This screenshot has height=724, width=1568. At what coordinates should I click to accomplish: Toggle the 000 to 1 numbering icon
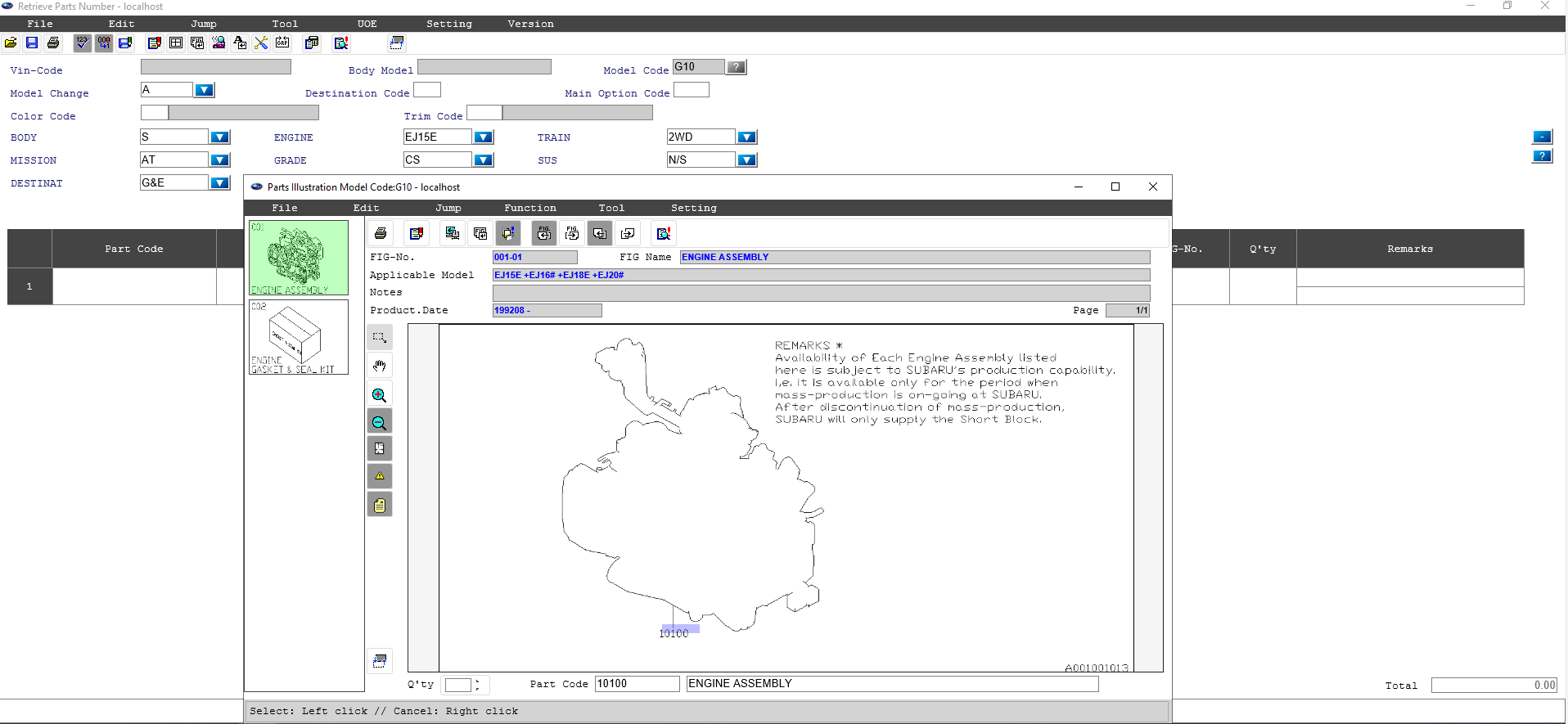click(104, 43)
